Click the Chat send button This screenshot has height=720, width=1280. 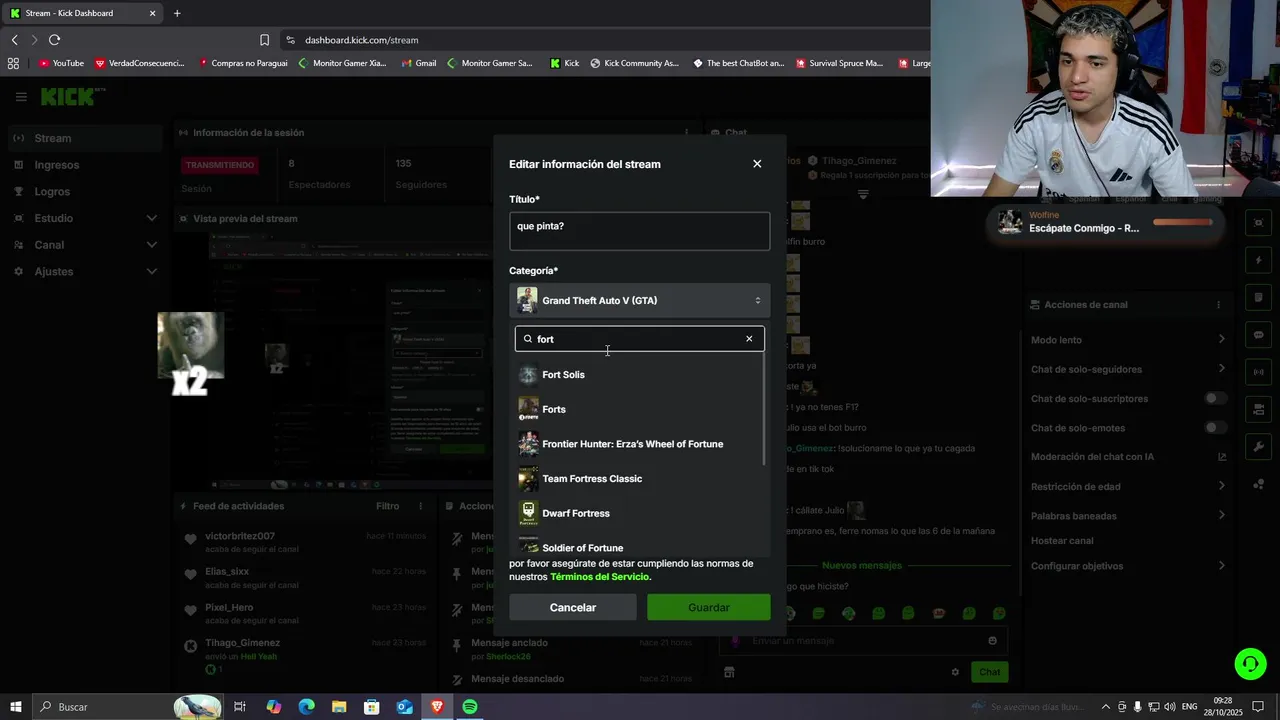tap(989, 672)
